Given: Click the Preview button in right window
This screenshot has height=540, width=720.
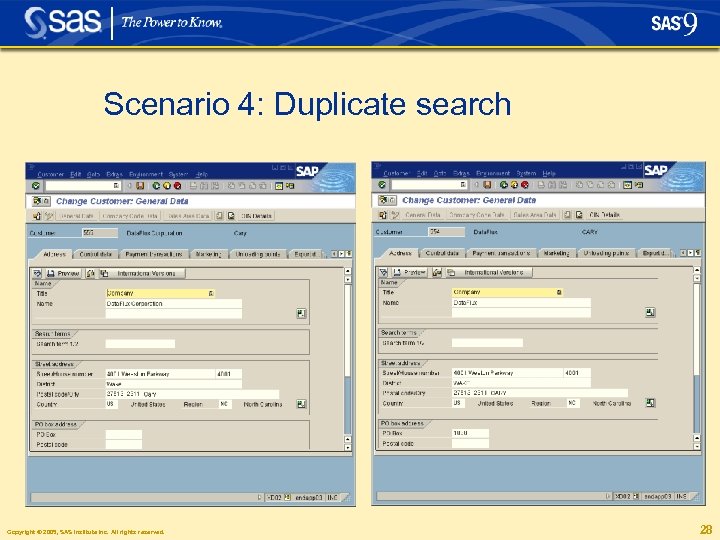Looking at the screenshot, I should click(x=411, y=272).
